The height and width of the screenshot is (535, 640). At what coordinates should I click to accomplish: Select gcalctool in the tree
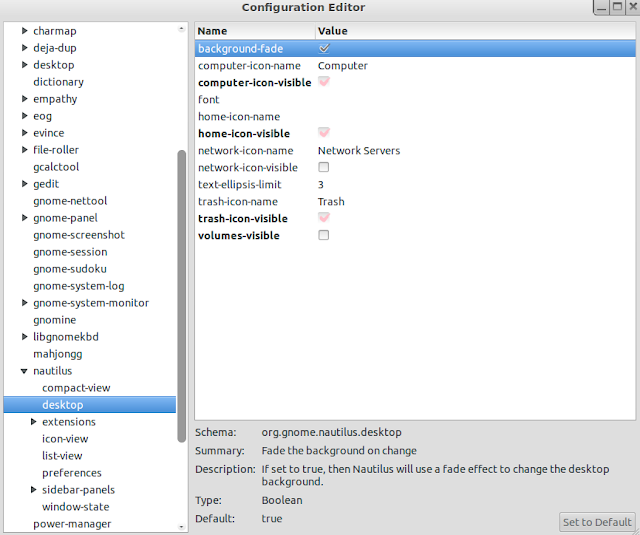click(56, 167)
